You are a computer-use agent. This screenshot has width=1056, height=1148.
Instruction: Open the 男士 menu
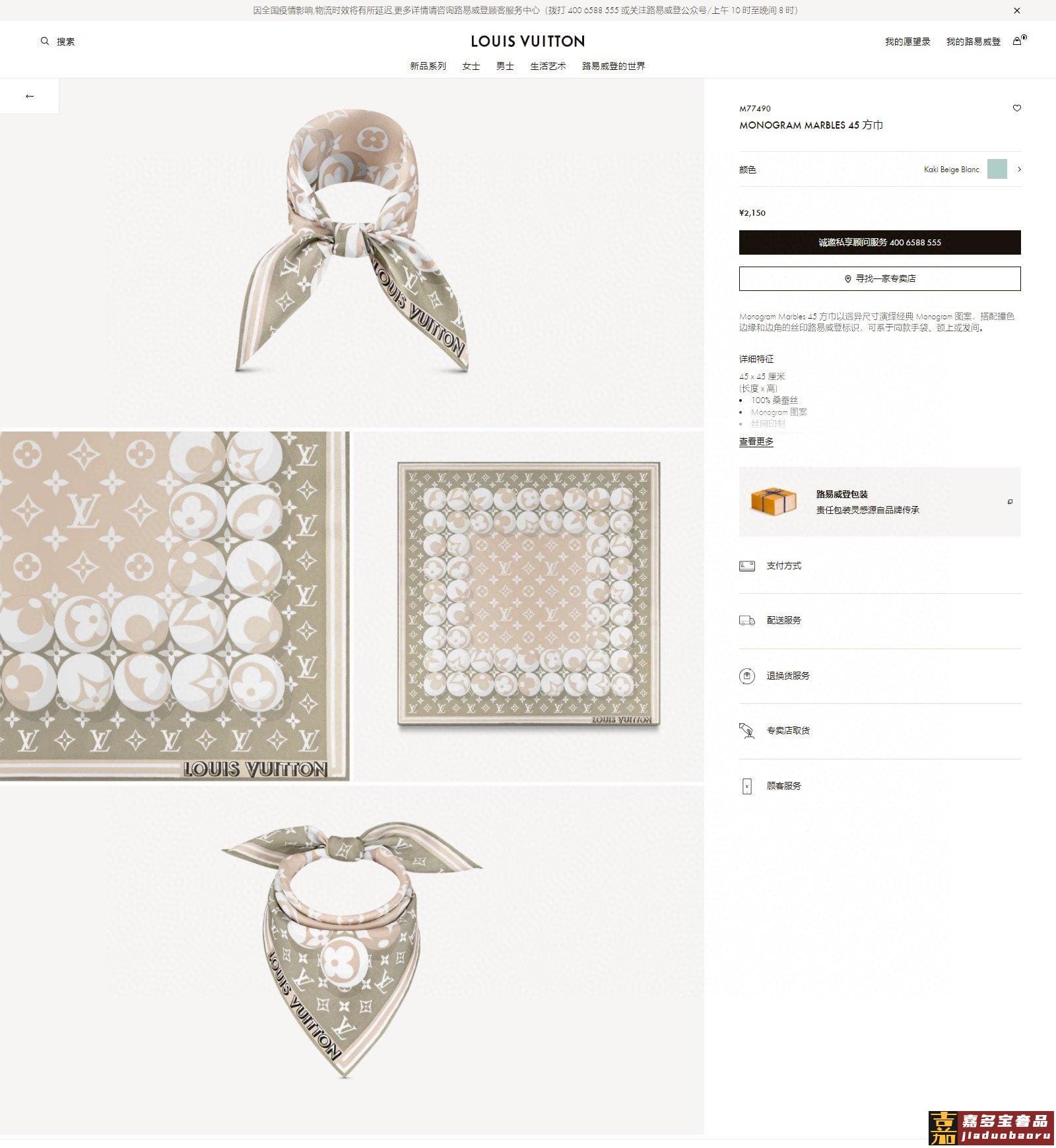[x=505, y=66]
